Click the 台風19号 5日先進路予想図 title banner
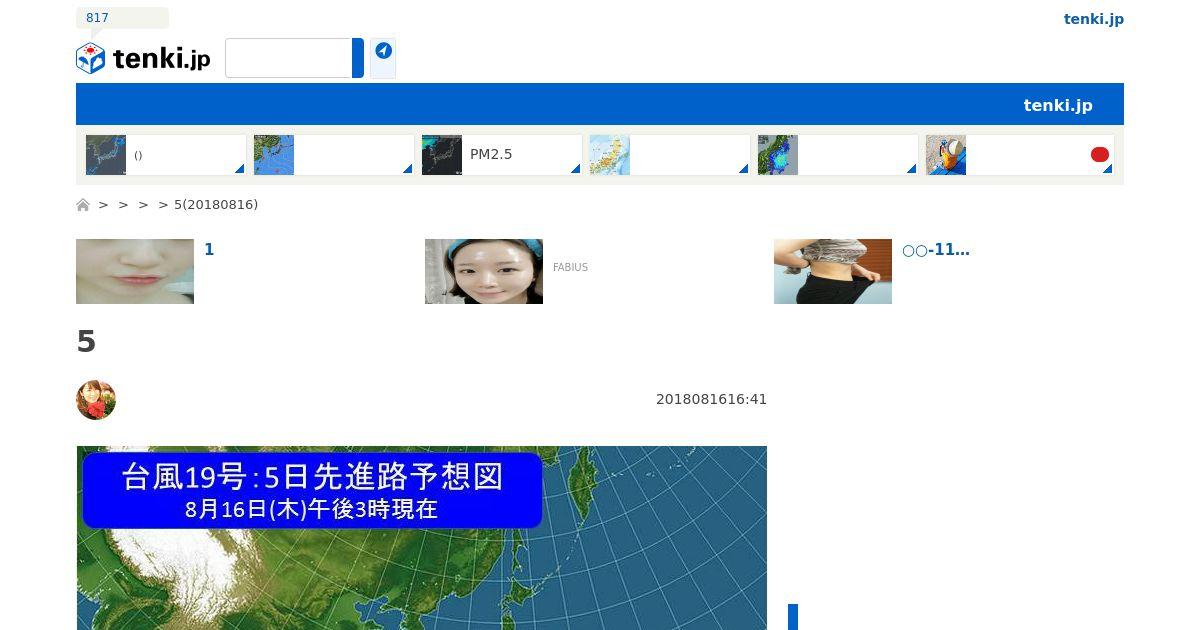Screen dimensions: 1200x630 pos(312,490)
